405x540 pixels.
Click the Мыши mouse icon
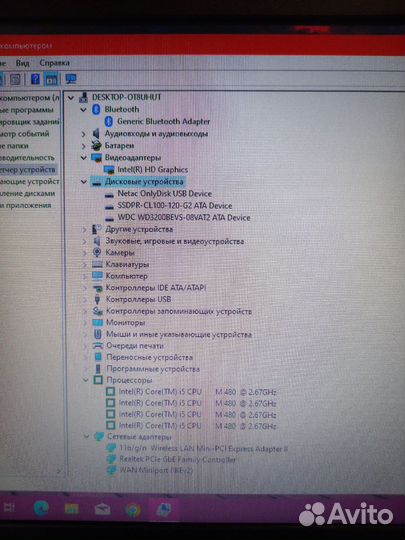[x=98, y=334]
